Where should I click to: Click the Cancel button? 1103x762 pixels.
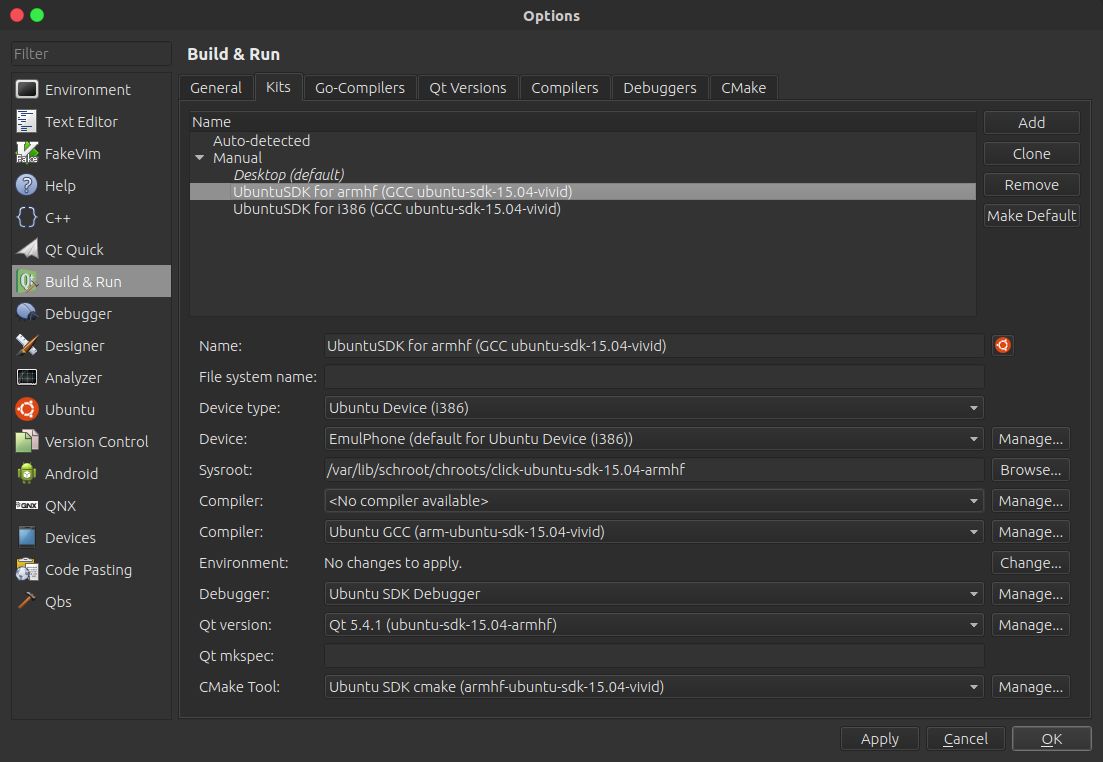(965, 739)
